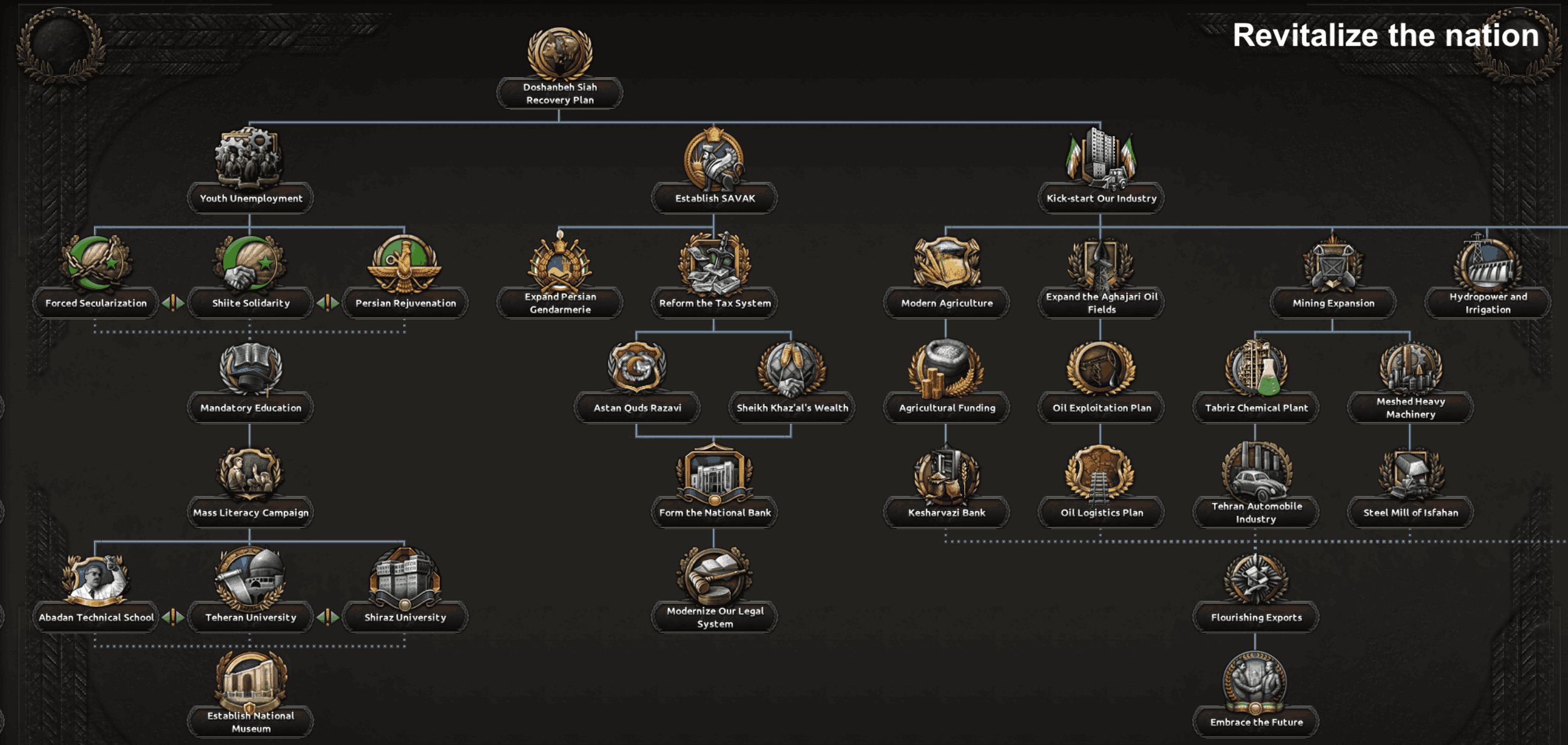
Task: Click the Flourishing Exports label plate
Action: (x=1256, y=618)
